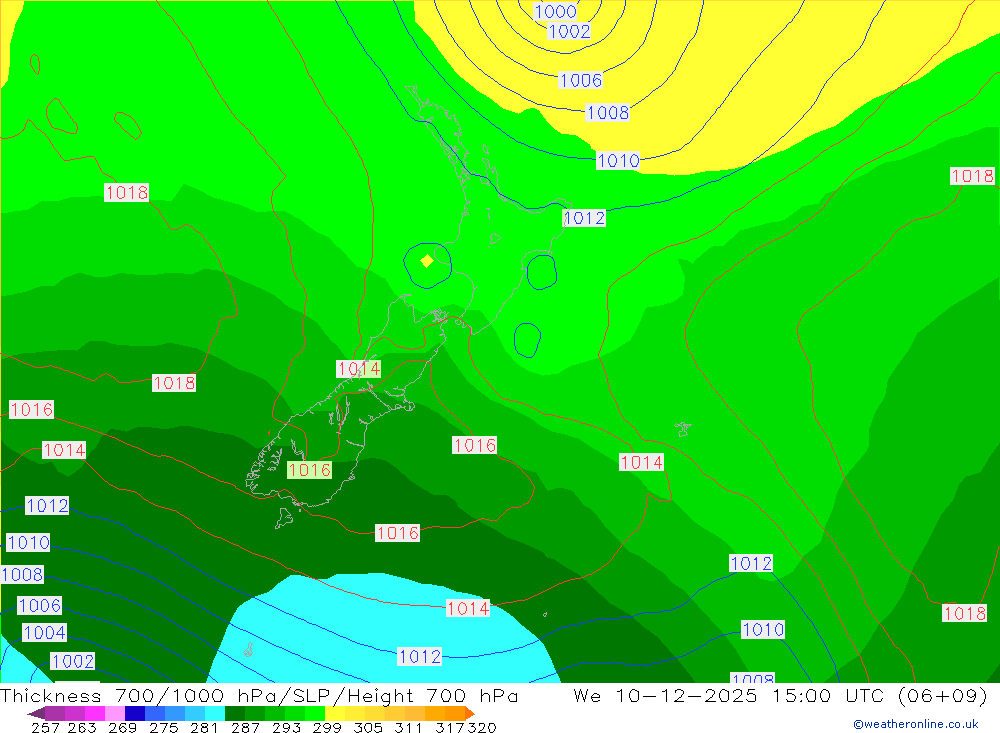Click the 1002 label below the 1004 label
Screen dimensions: 1000x733
(73, 661)
